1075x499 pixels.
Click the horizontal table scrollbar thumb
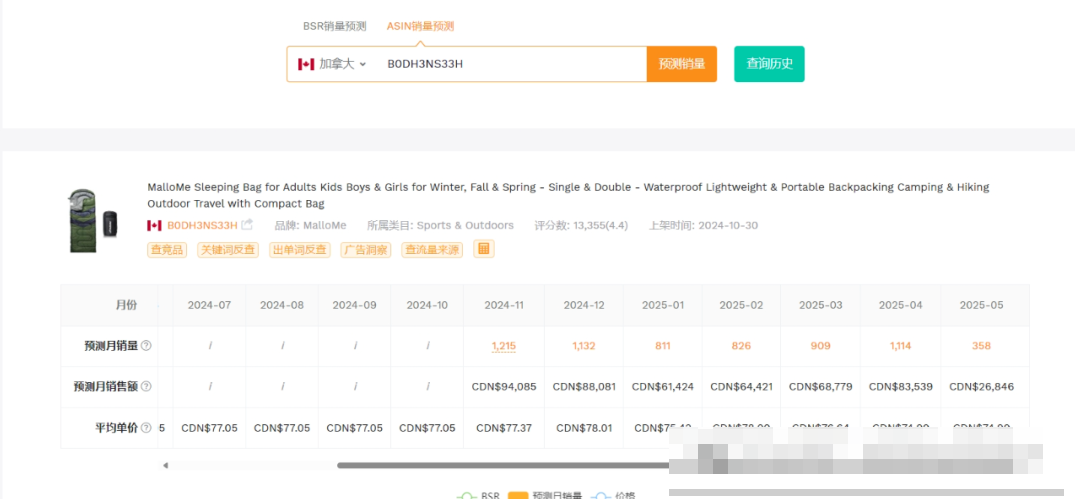(503, 465)
